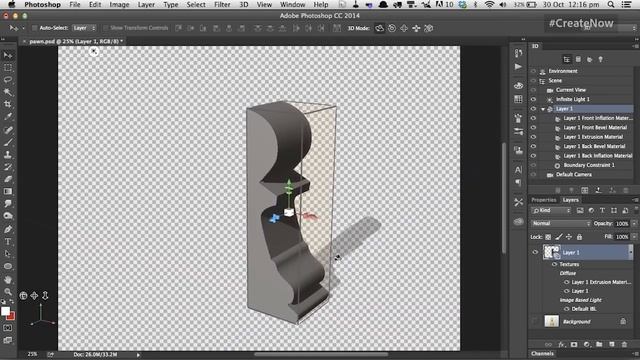The height and width of the screenshot is (360, 640).
Task: Click the Background layer thumbnail
Action: 551,321
